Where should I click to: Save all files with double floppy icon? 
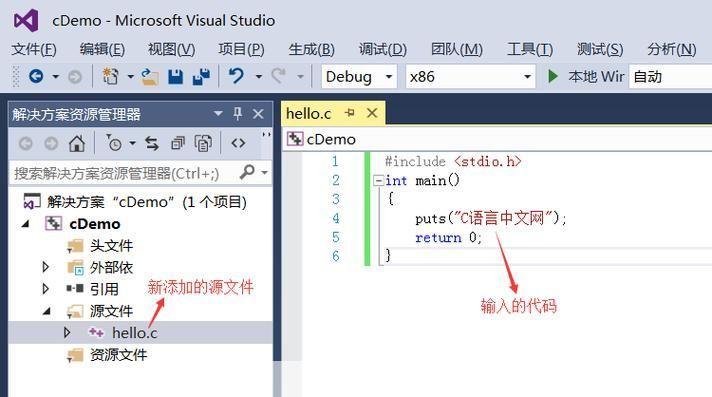[x=201, y=77]
